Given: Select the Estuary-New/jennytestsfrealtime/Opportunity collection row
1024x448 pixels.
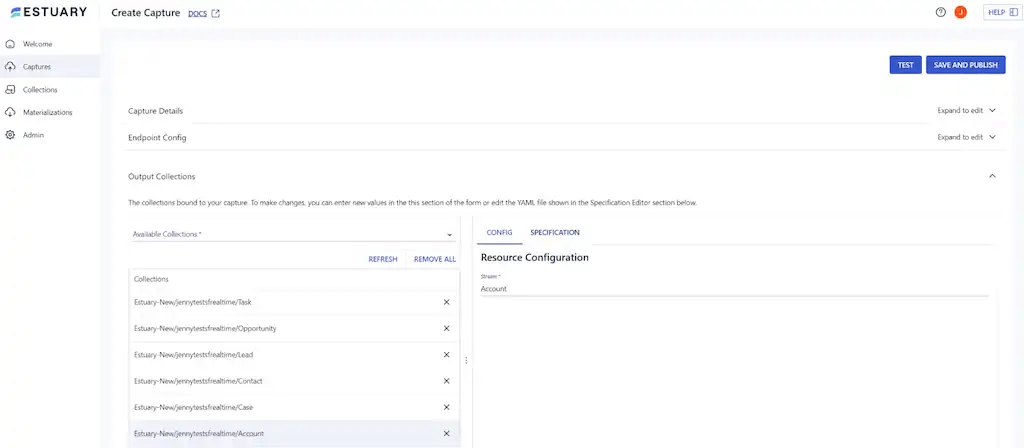Looking at the screenshot, I should (x=295, y=328).
